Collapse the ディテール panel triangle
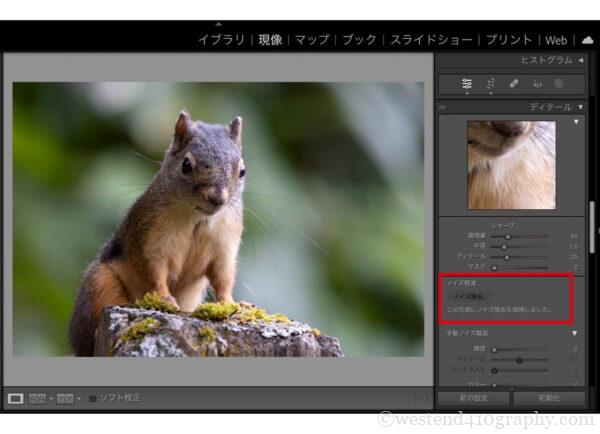 coord(580,107)
